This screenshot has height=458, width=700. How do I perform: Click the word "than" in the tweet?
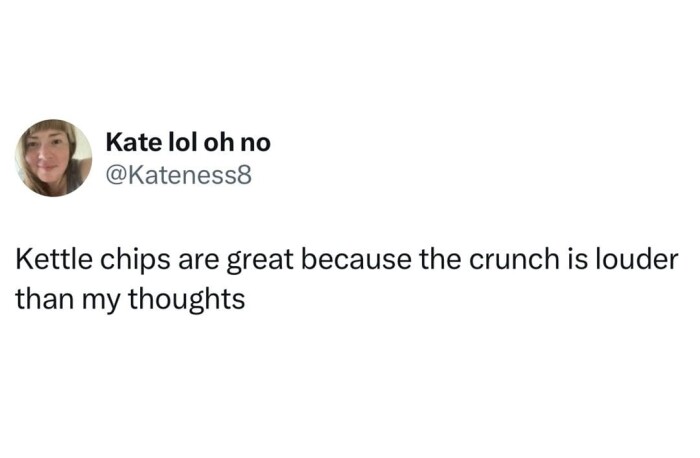click(41, 299)
